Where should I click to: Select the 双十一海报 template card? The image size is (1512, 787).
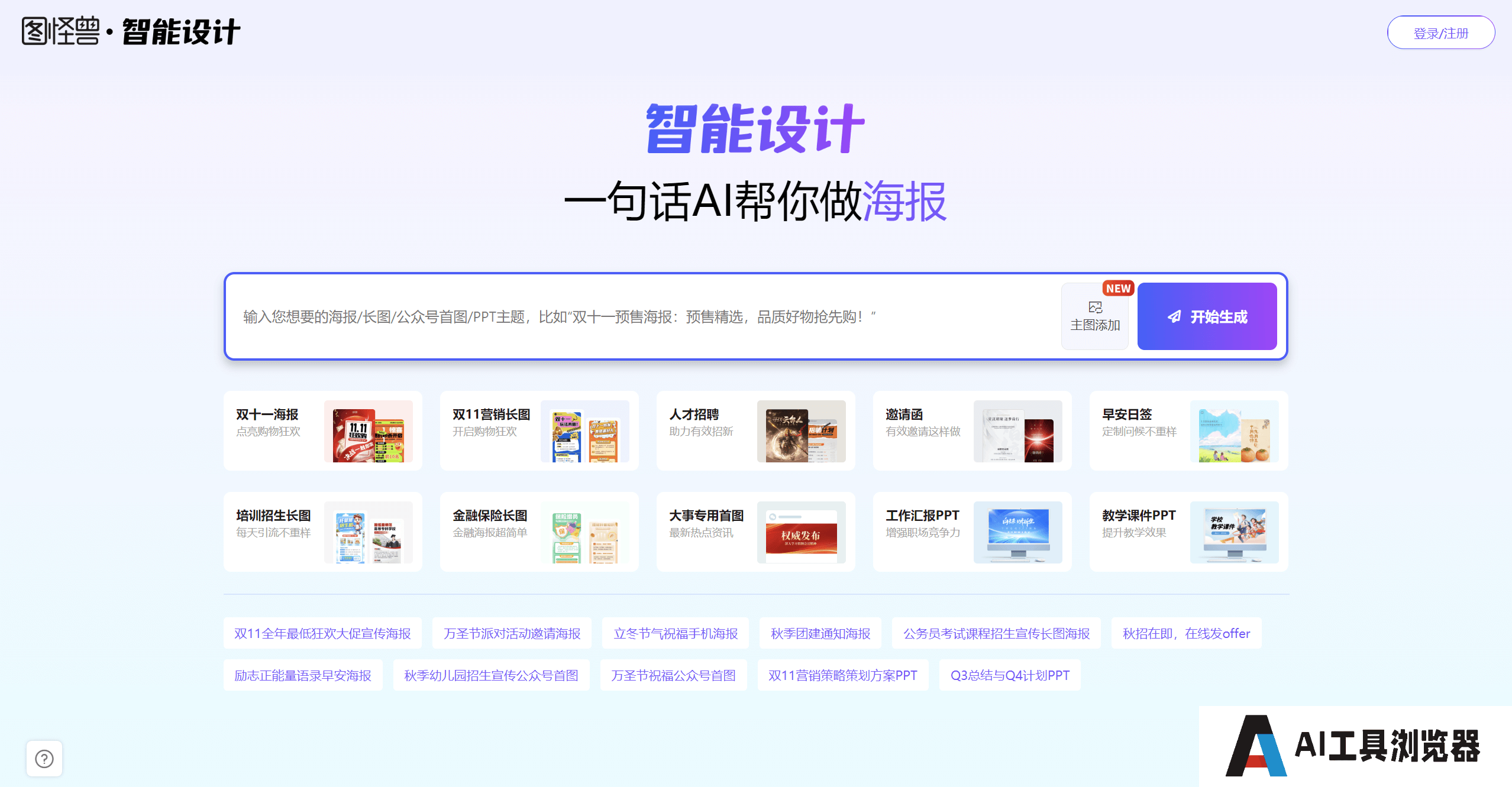tap(322, 430)
